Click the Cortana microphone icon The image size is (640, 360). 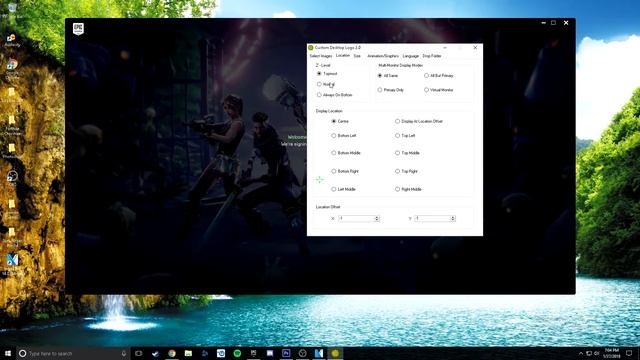pos(124,353)
